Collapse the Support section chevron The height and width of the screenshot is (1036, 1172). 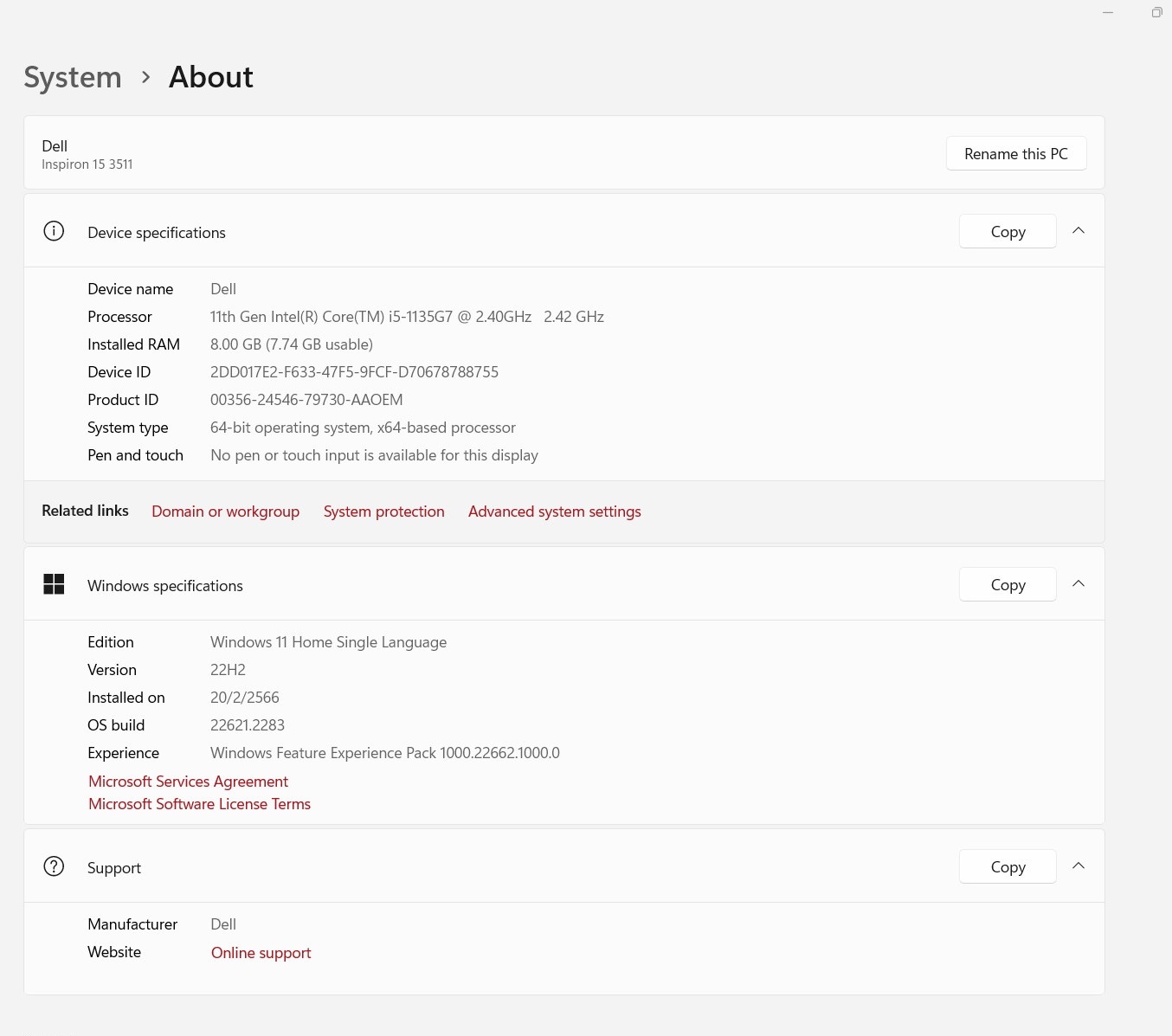tap(1079, 866)
